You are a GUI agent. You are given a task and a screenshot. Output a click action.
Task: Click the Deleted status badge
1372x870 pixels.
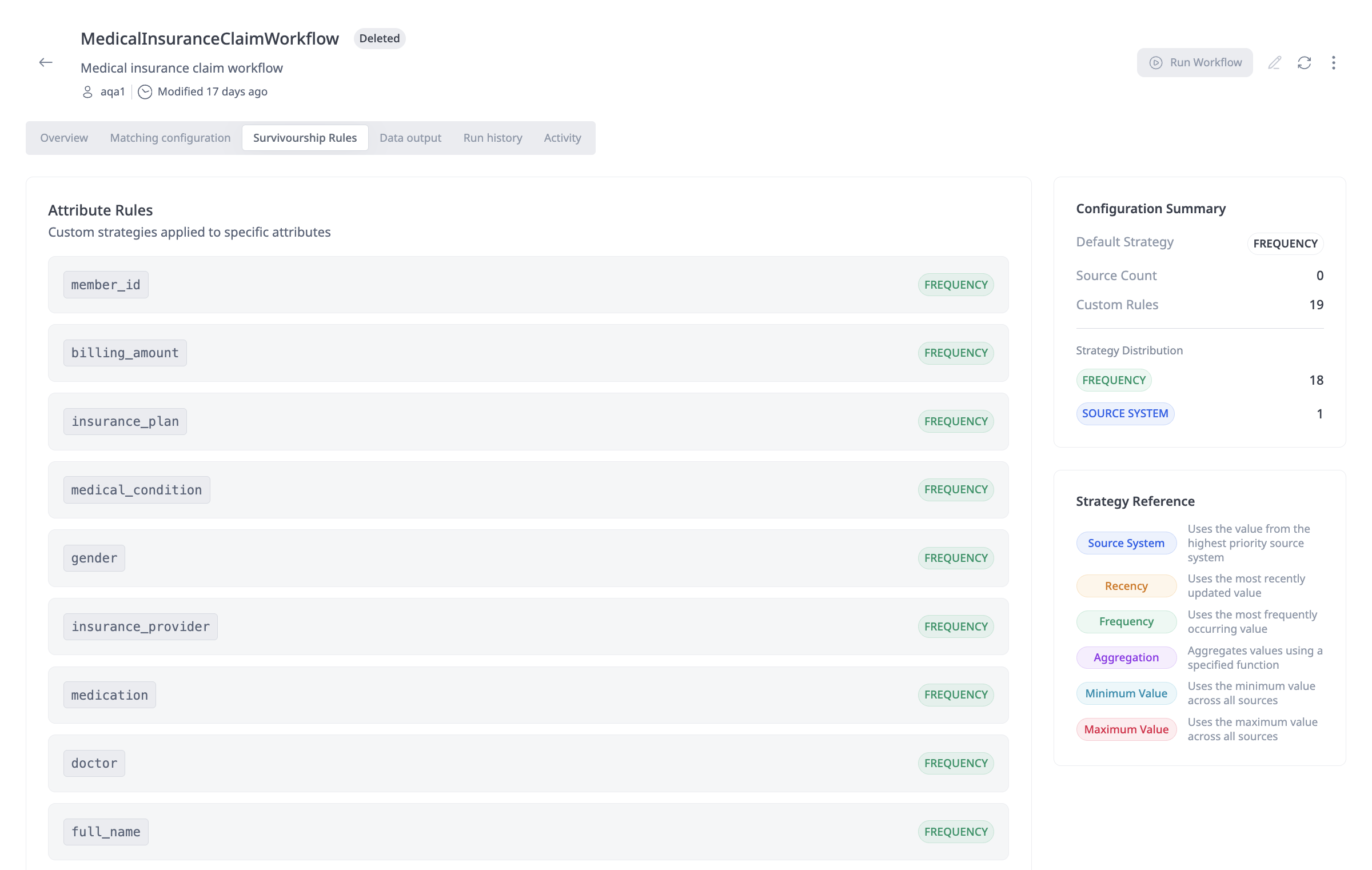click(x=380, y=38)
